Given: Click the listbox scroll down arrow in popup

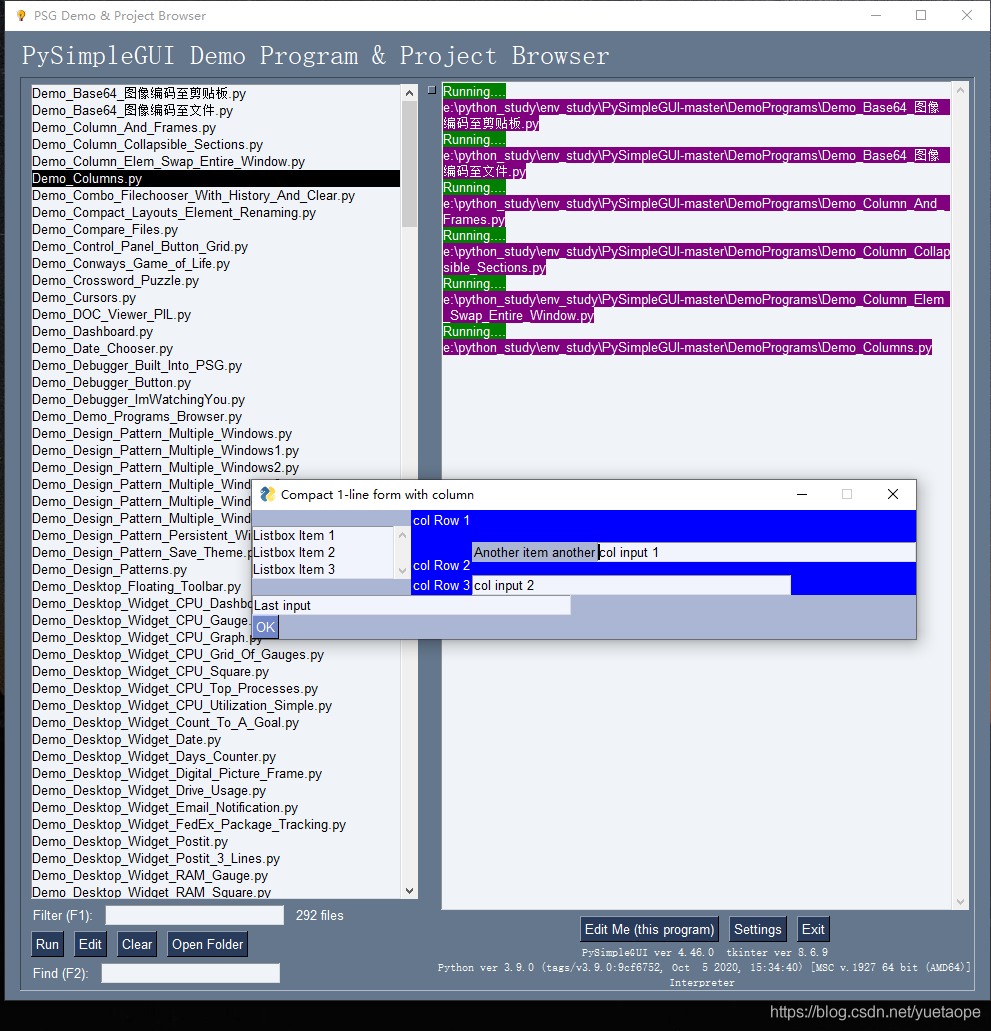Looking at the screenshot, I should (x=402, y=571).
